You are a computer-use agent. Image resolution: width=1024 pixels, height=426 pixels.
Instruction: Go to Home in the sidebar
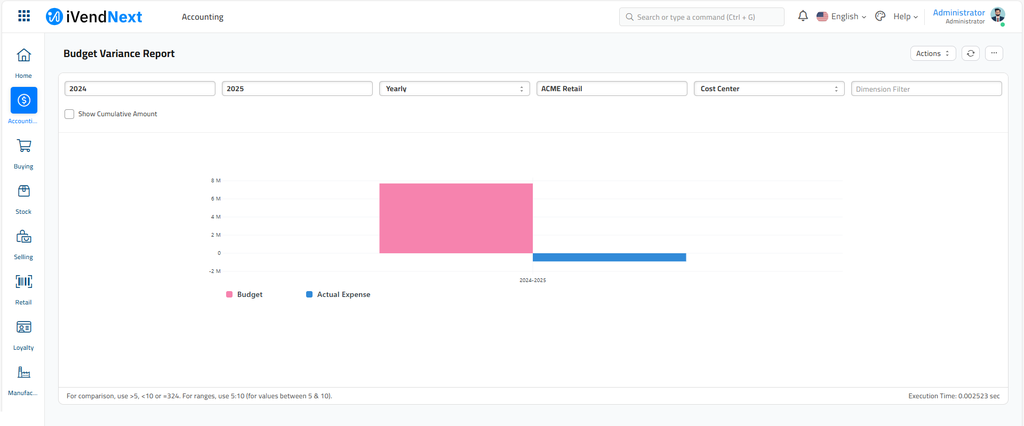(x=24, y=56)
